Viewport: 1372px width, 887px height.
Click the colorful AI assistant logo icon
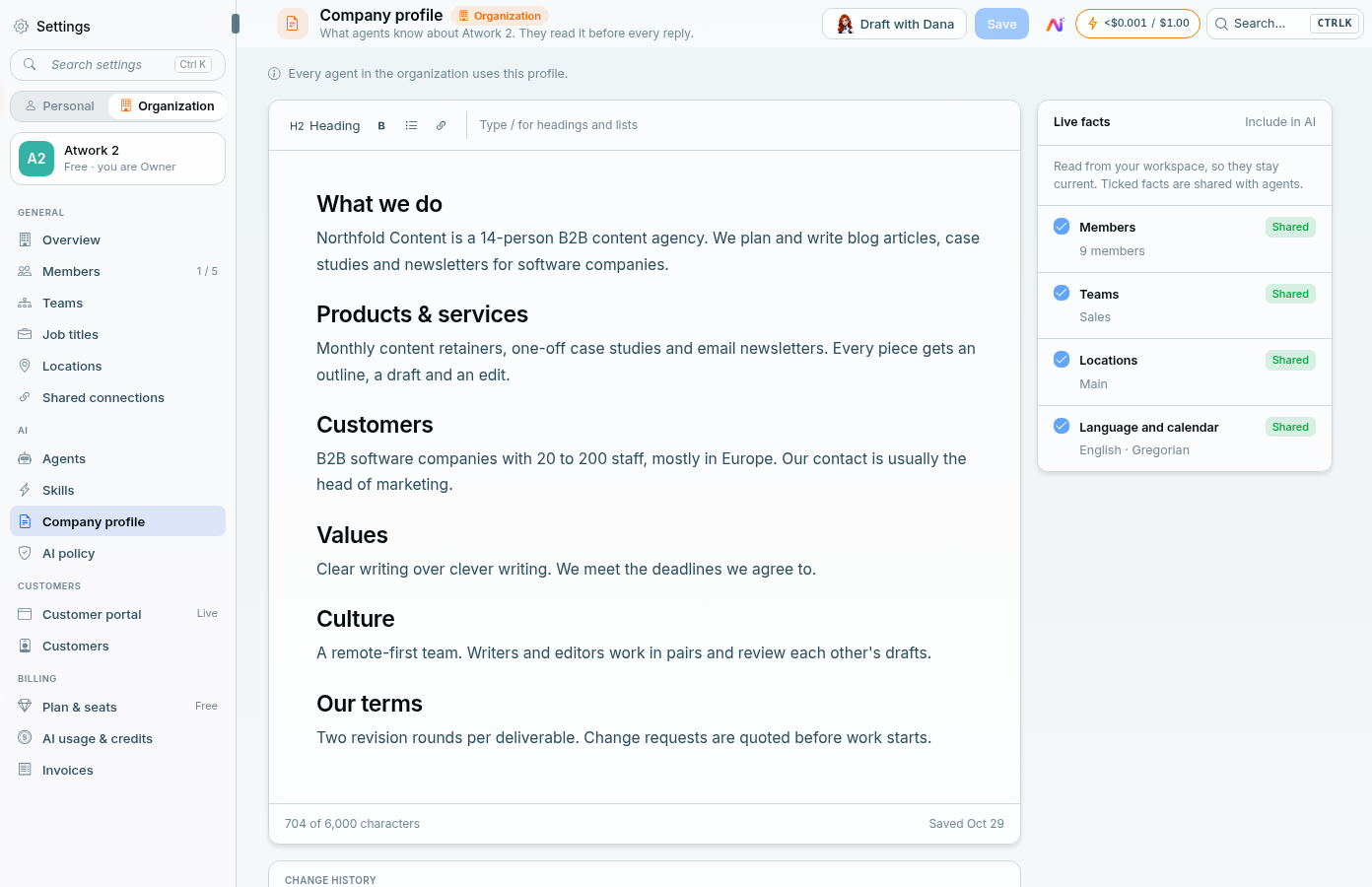pyautogui.click(x=1055, y=24)
